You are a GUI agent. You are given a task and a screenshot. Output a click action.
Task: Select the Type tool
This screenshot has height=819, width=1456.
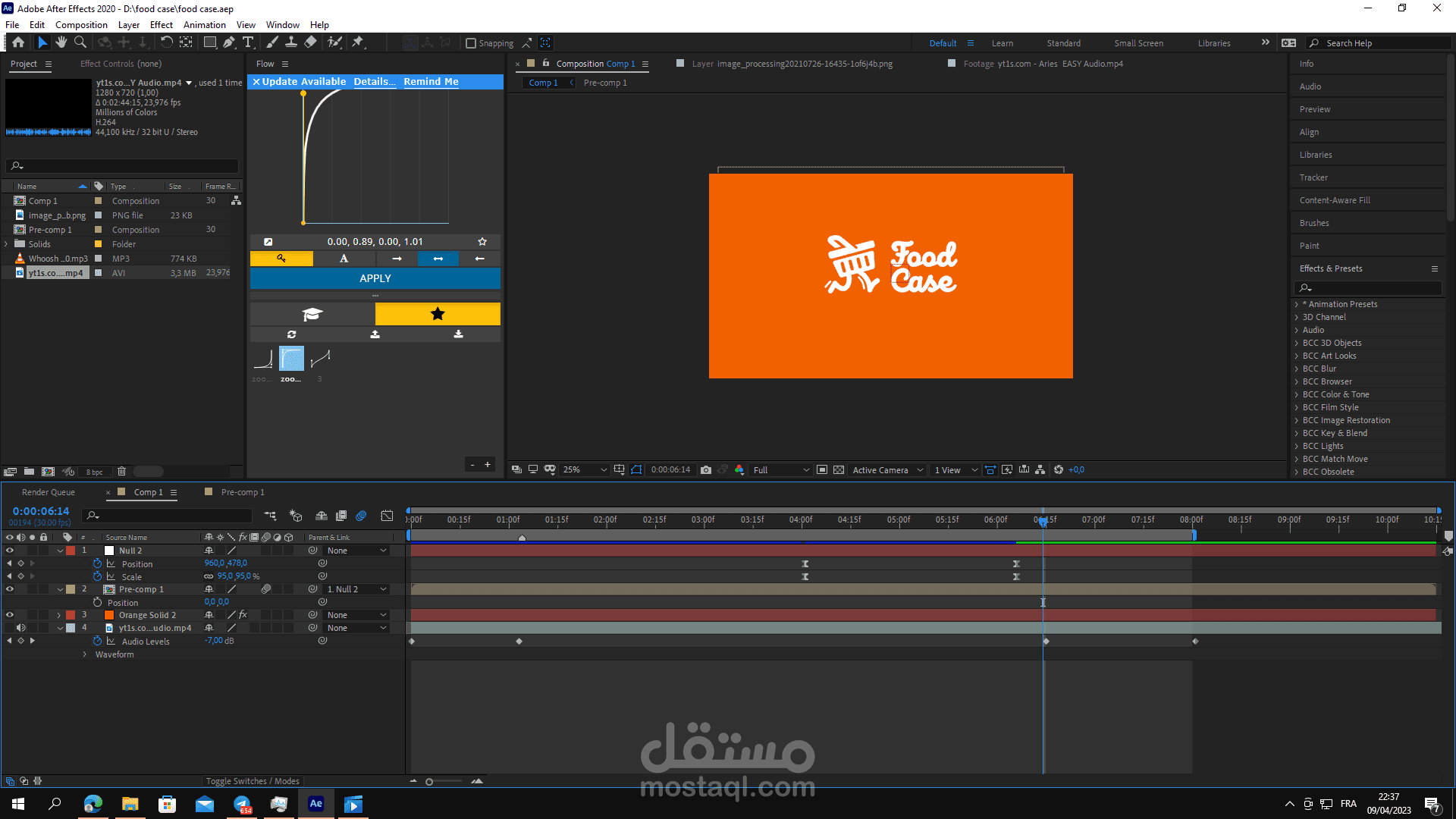(248, 42)
